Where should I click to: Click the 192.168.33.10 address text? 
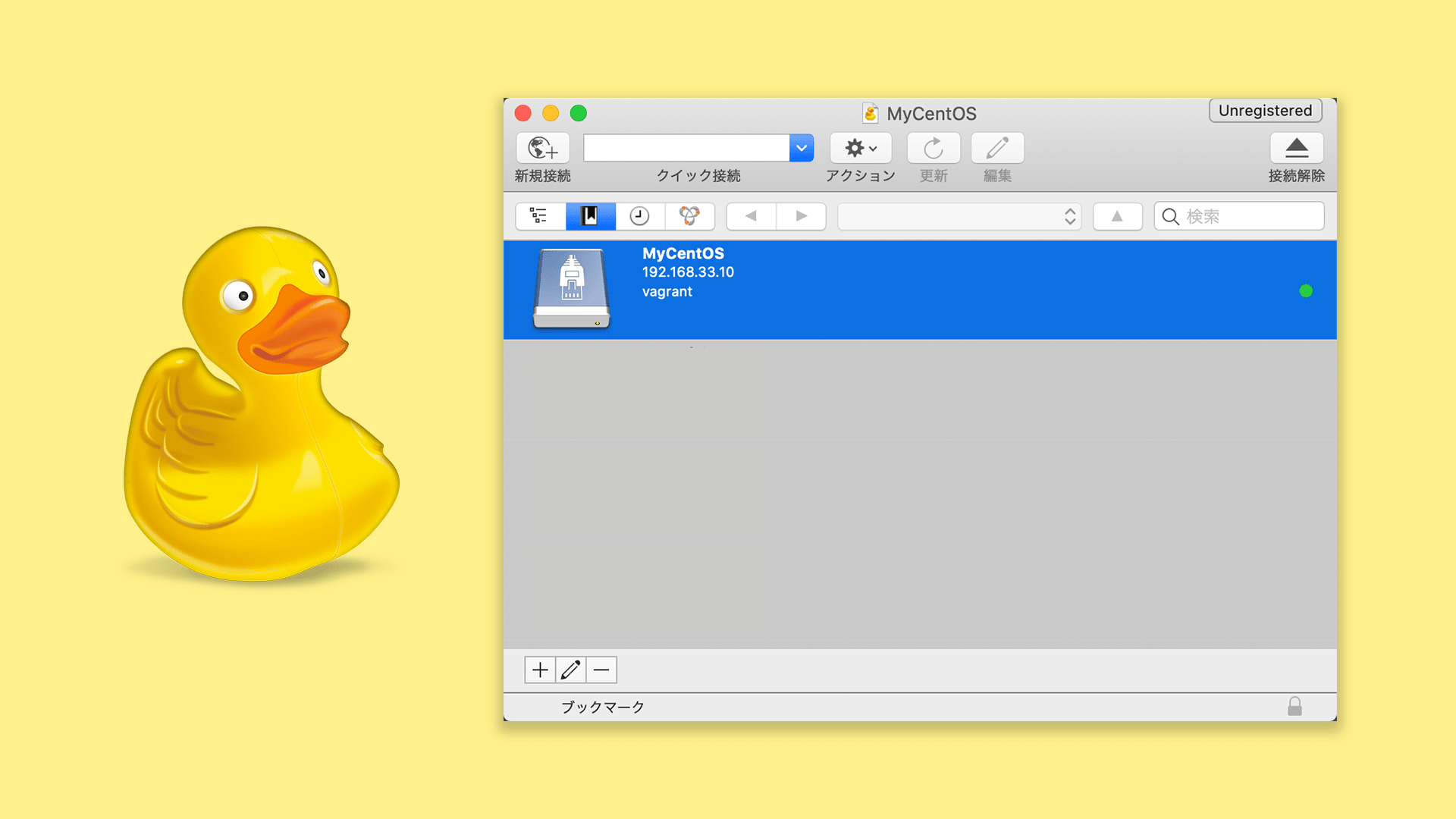[688, 272]
